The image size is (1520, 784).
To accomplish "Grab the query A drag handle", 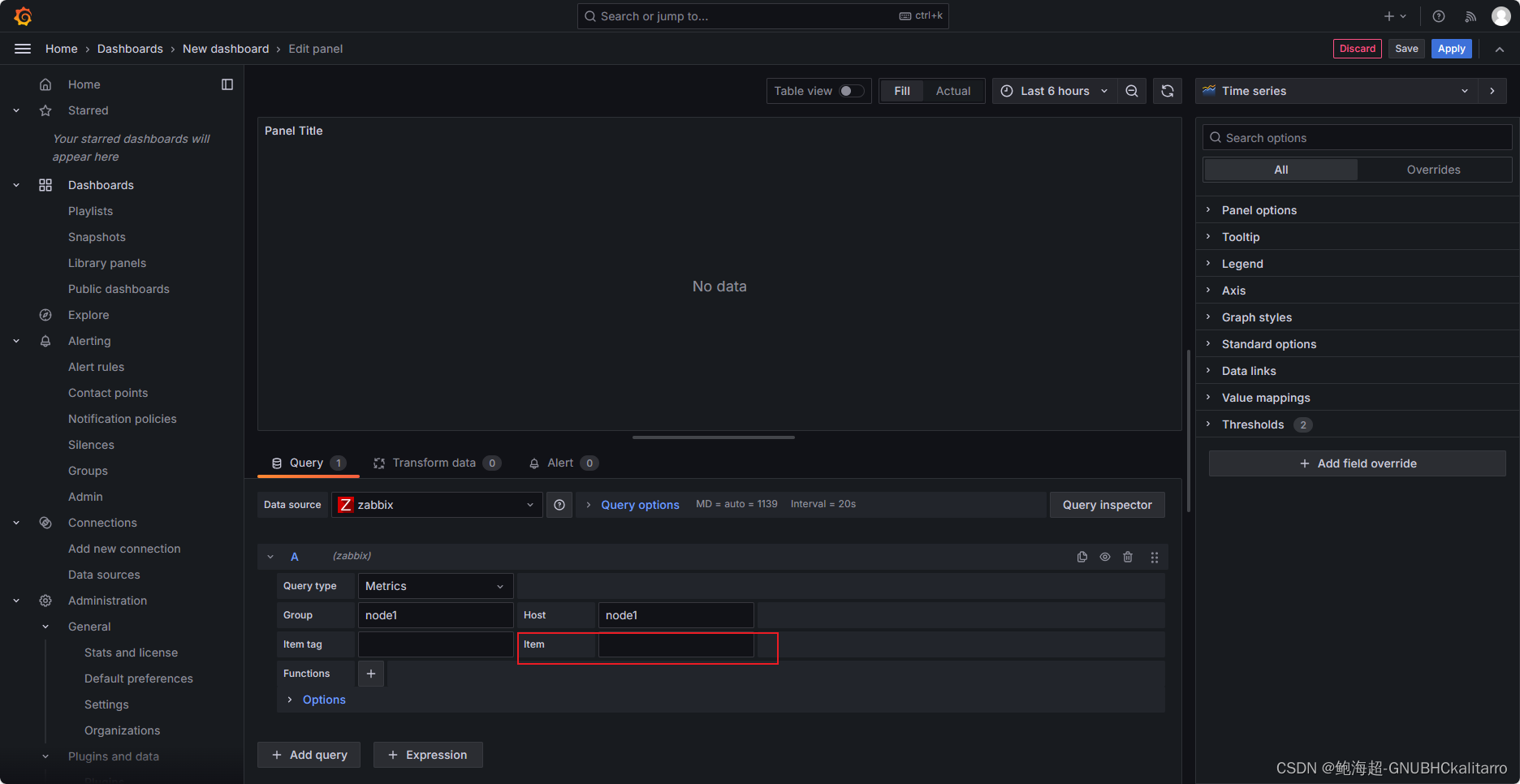I will [1155, 557].
